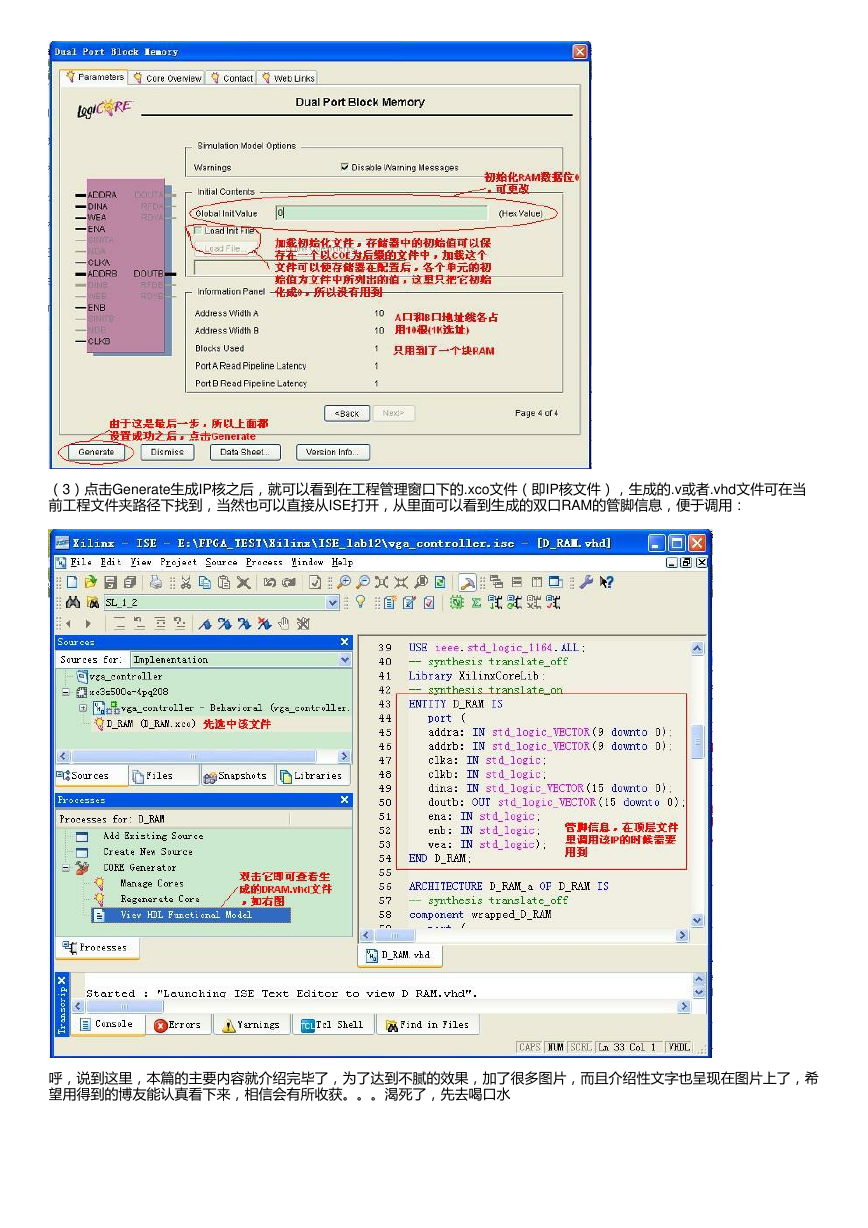Click the Back button in wizard
The image size is (868, 1228).
point(347,413)
